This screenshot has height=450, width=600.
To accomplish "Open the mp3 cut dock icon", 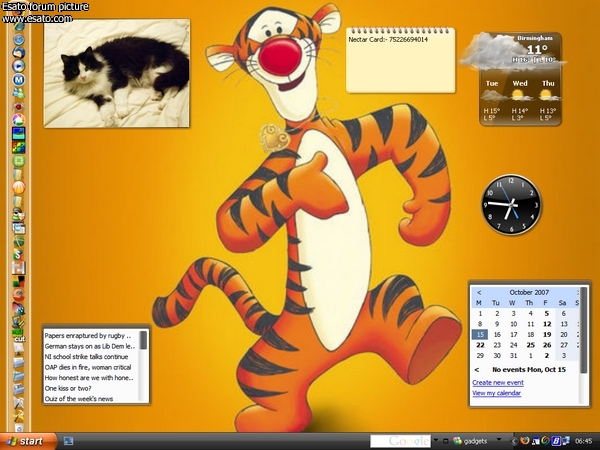I will coord(18,336).
